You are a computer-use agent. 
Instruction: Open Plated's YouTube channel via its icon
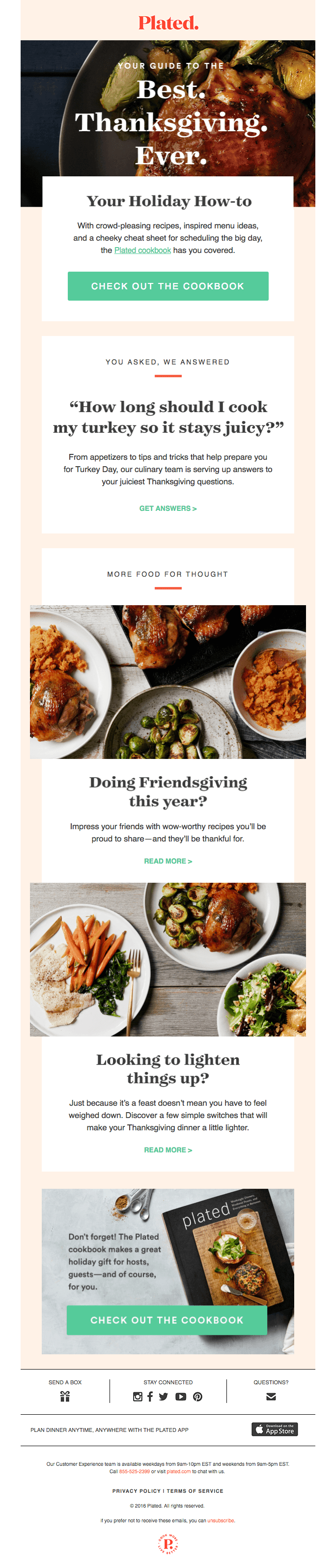181,1397
